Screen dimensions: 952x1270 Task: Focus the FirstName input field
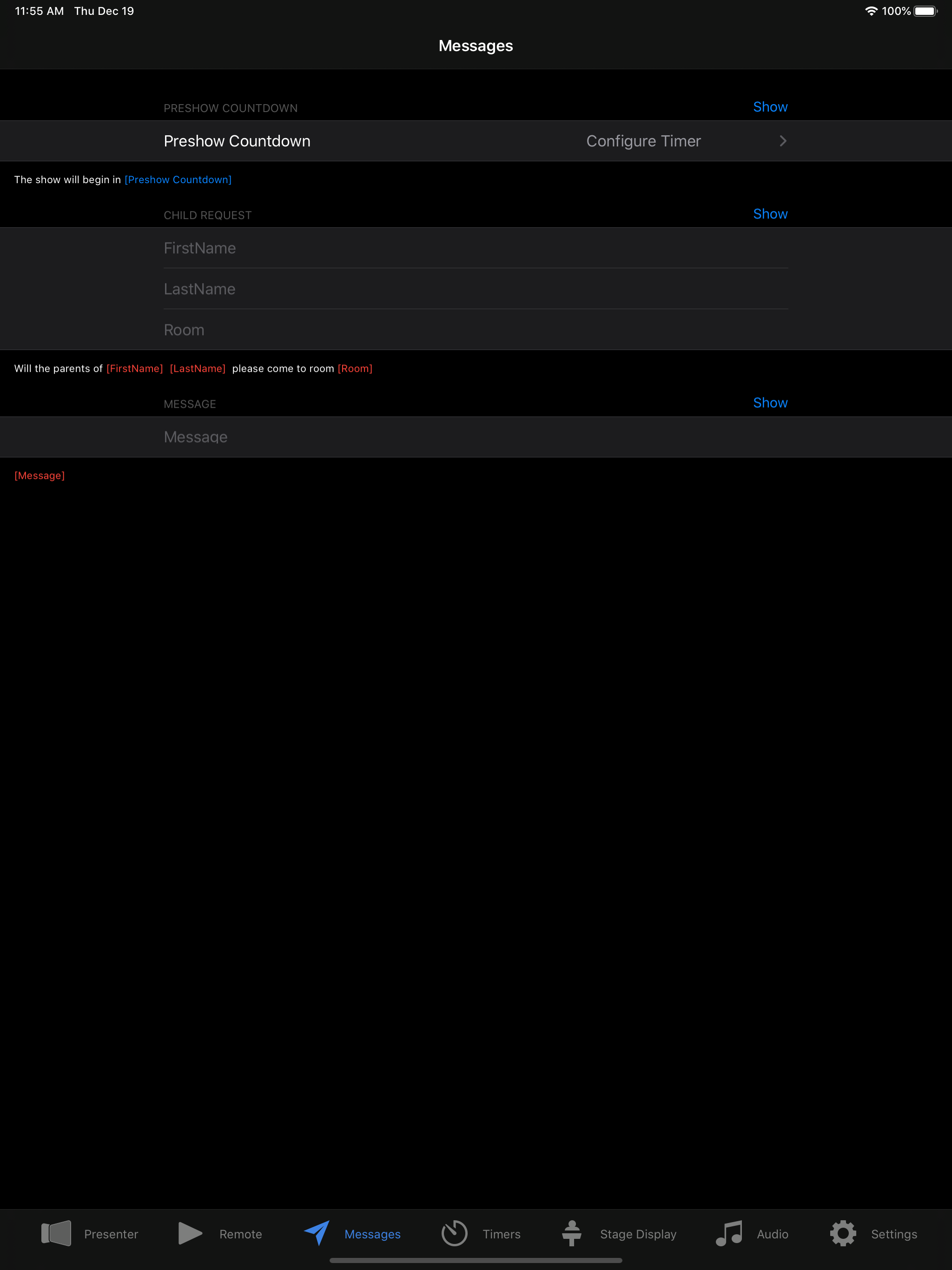[476, 248]
